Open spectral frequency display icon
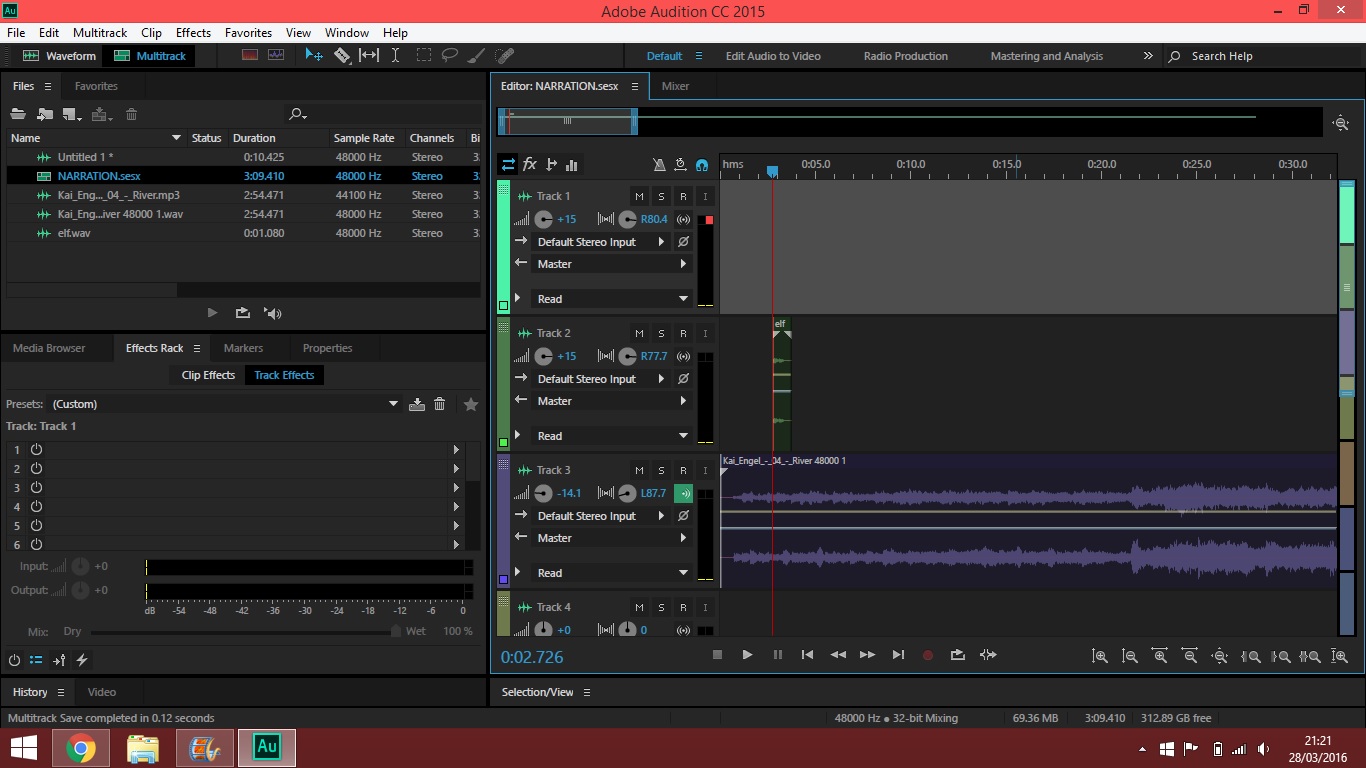The height and width of the screenshot is (768, 1366). tap(250, 56)
